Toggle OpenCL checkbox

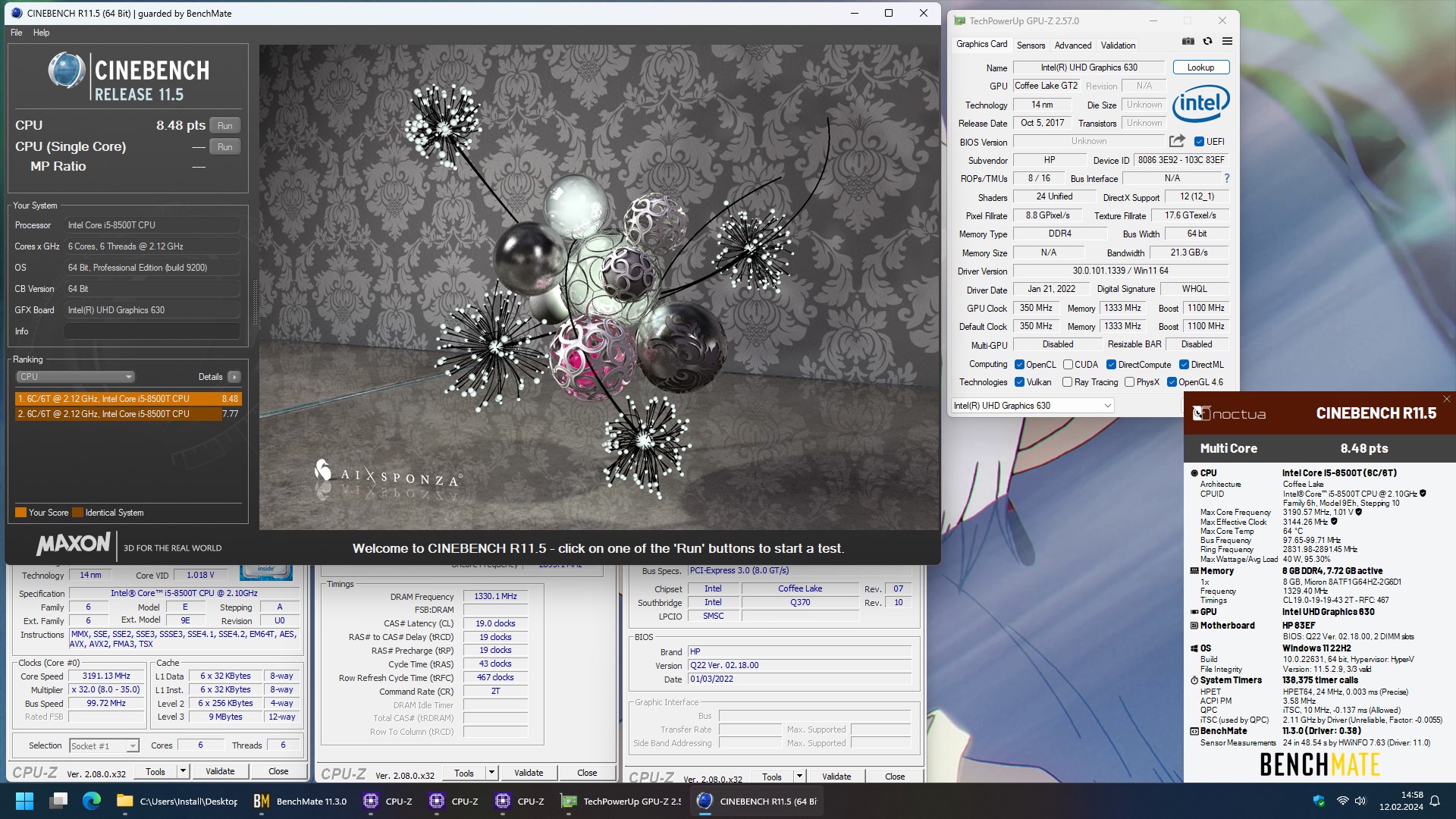click(1019, 365)
